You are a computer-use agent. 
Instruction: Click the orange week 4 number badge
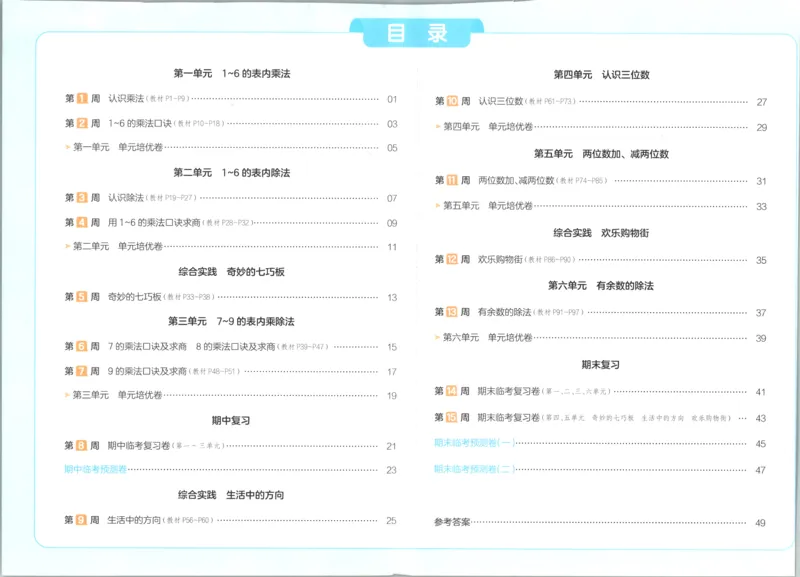pyautogui.click(x=82, y=222)
